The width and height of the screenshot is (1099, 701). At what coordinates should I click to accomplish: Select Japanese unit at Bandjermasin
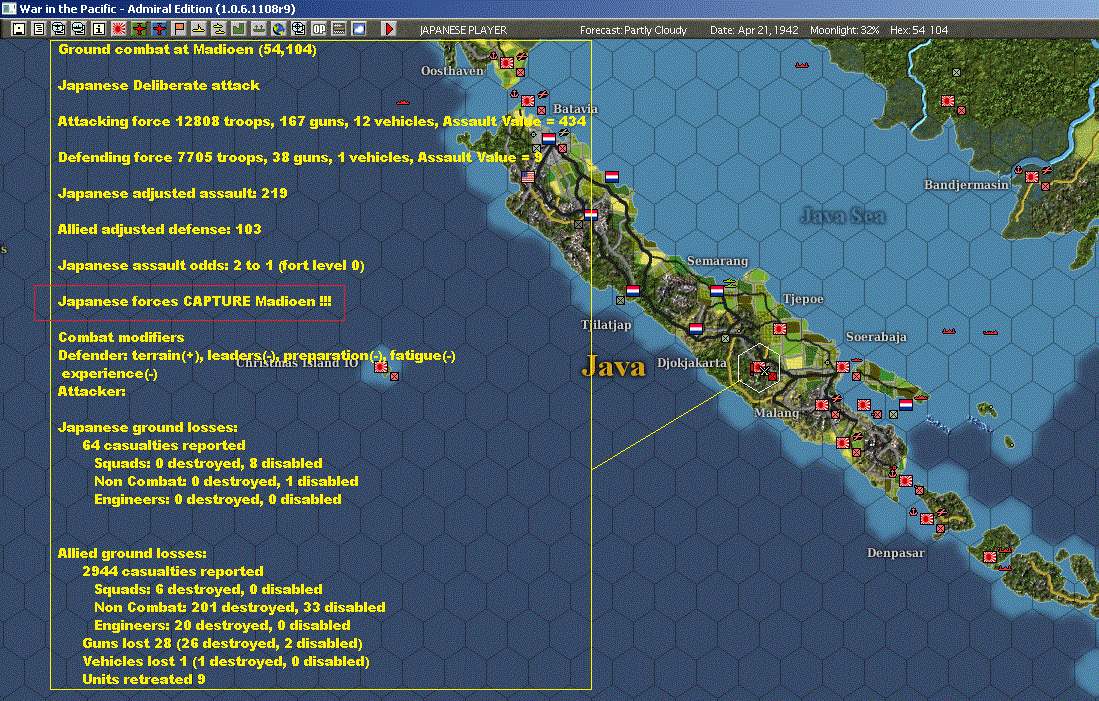(1032, 177)
